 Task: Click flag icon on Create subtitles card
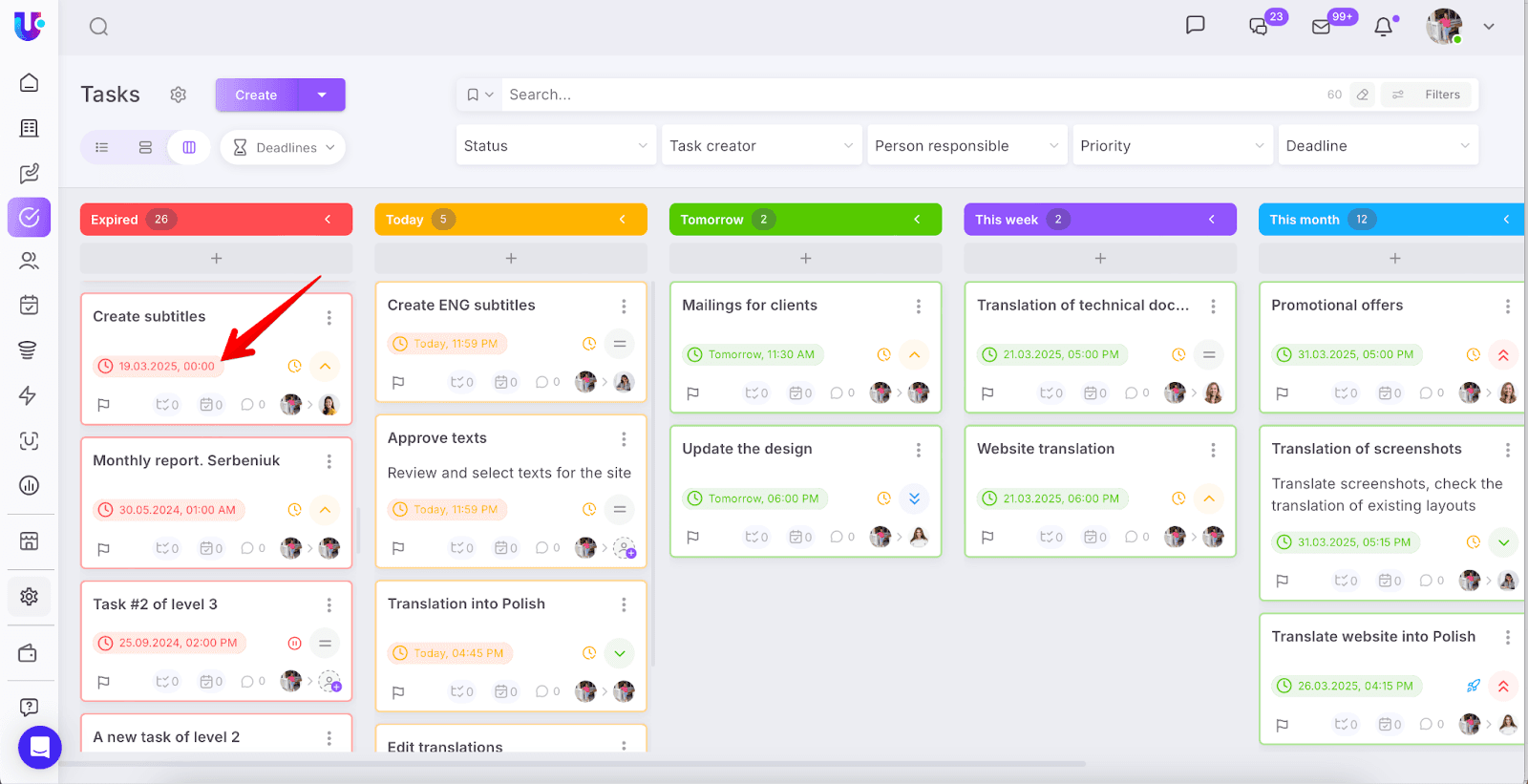(104, 405)
